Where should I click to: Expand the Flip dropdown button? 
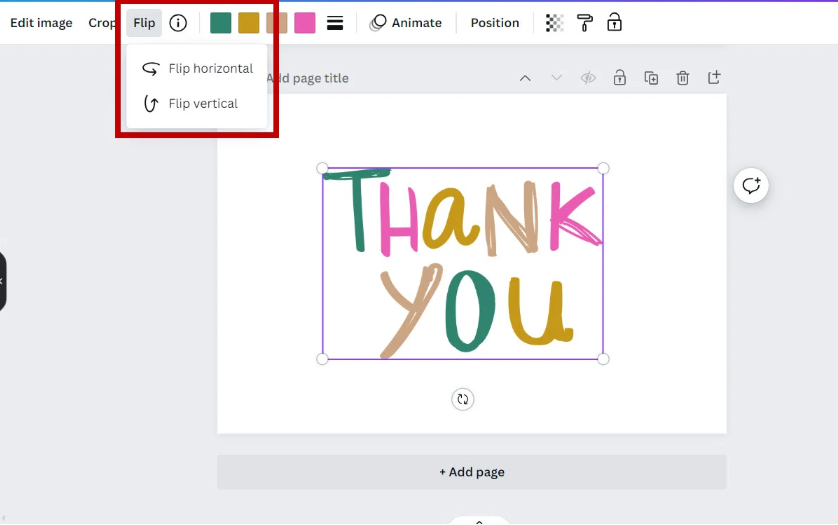[144, 23]
